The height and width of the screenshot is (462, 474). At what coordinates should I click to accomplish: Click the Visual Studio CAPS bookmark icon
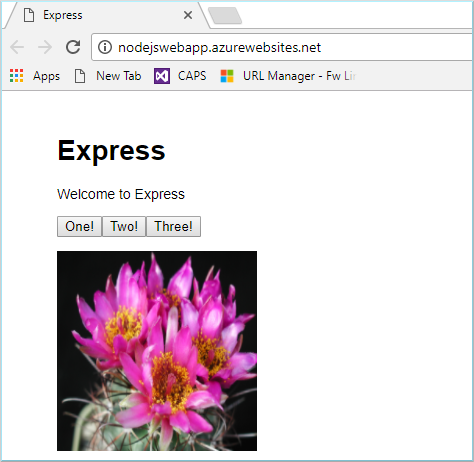coord(162,76)
